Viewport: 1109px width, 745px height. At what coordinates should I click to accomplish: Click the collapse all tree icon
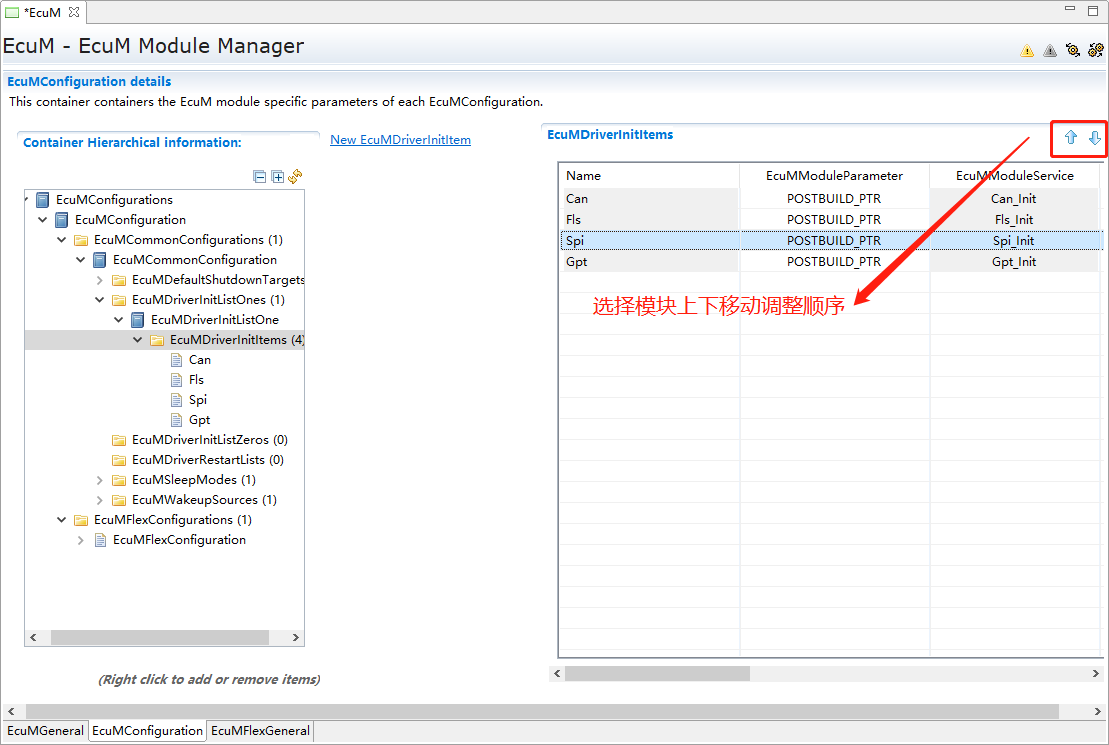260,177
